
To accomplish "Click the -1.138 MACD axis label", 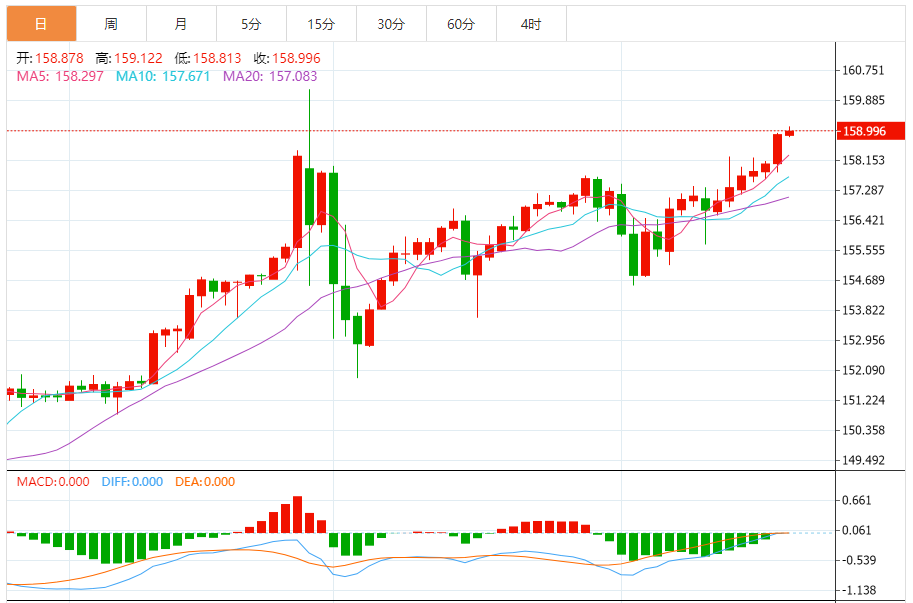I will [859, 590].
